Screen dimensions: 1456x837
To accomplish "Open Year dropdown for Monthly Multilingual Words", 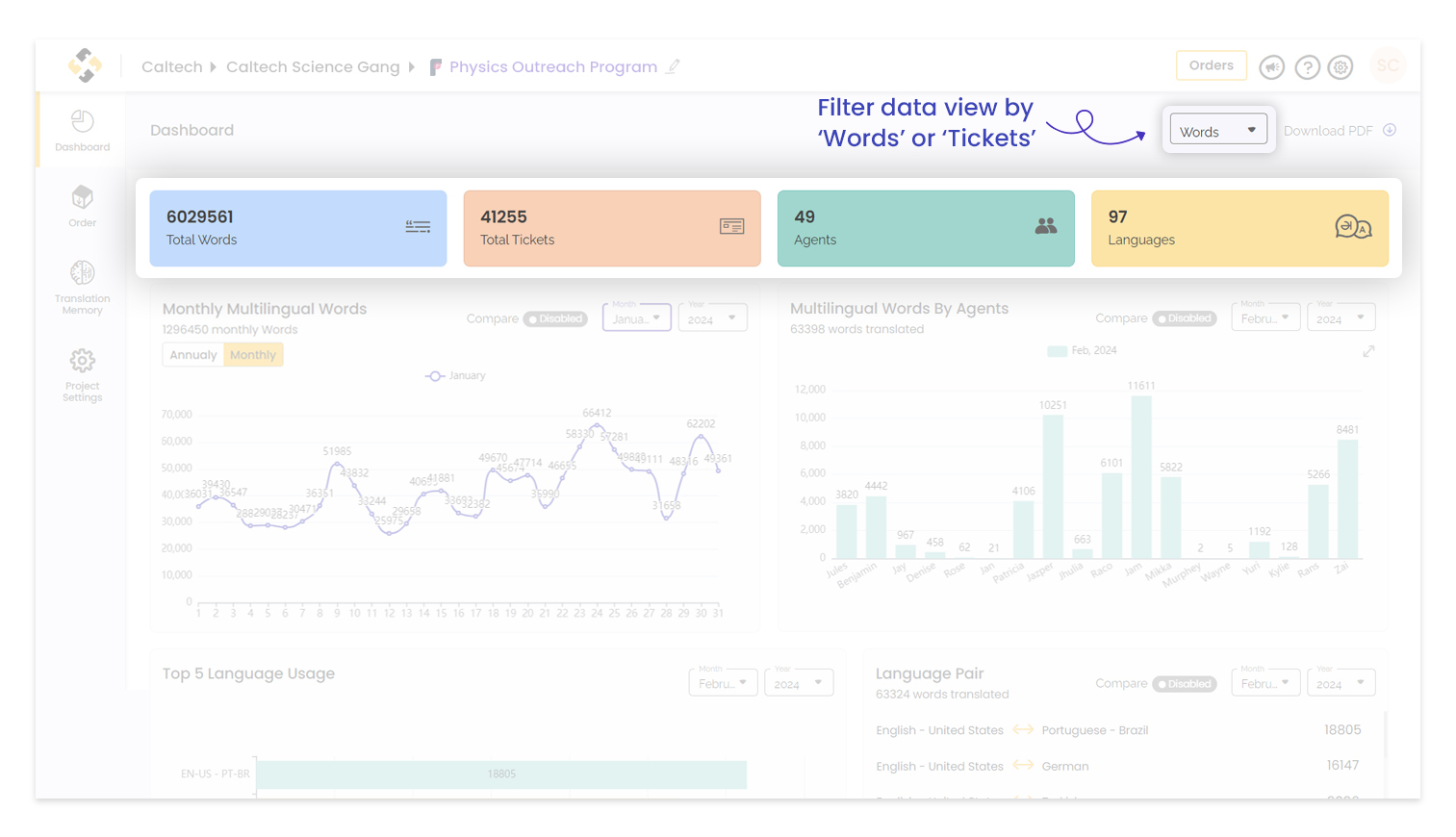I will 713,317.
